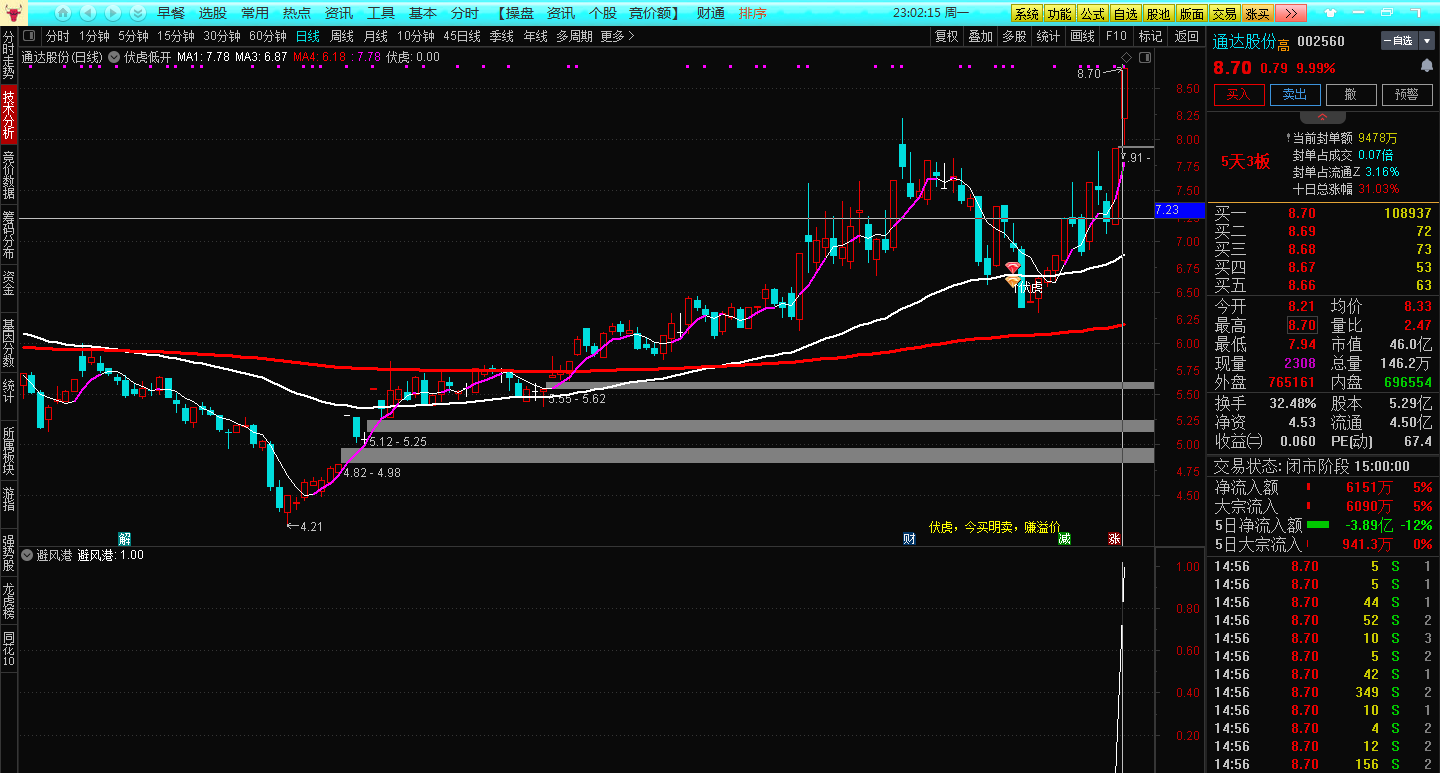Click the 预警 alert button
This screenshot has width=1440, height=773.
(x=1407, y=94)
